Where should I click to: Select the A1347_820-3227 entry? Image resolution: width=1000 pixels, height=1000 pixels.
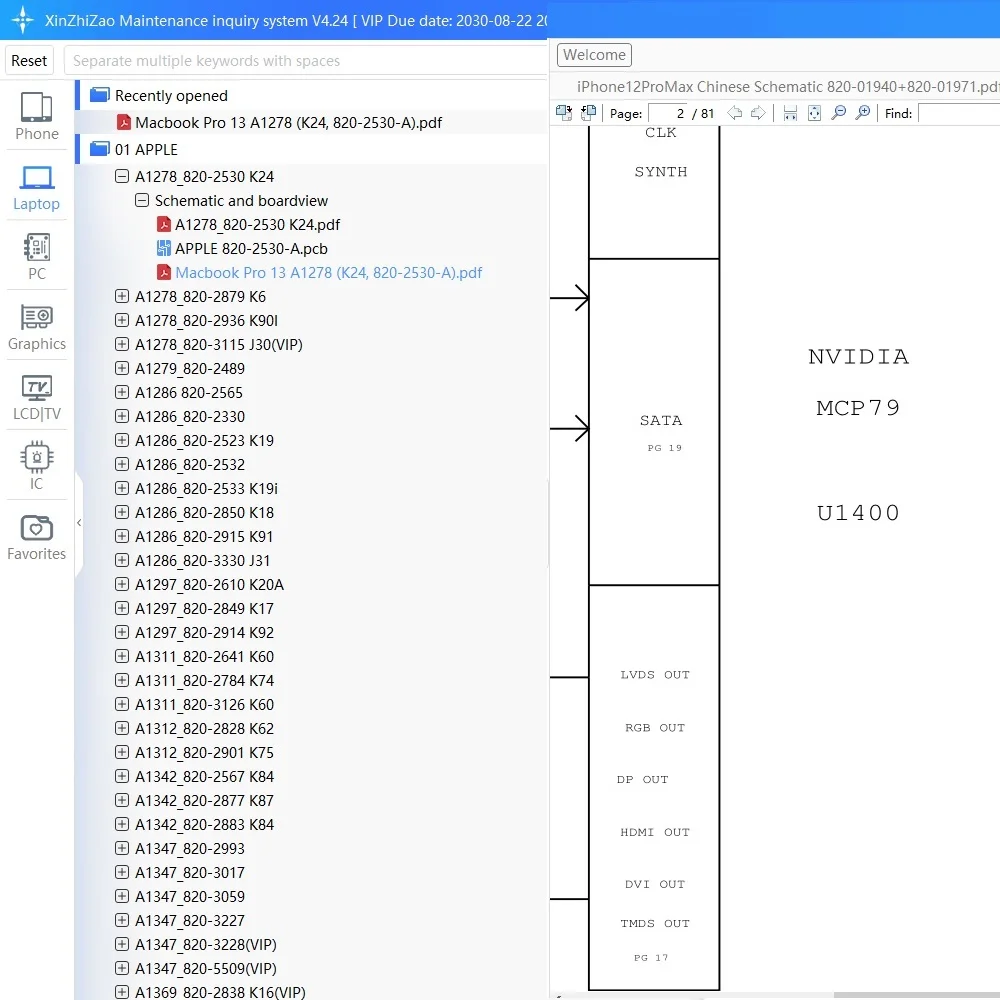click(x=189, y=920)
